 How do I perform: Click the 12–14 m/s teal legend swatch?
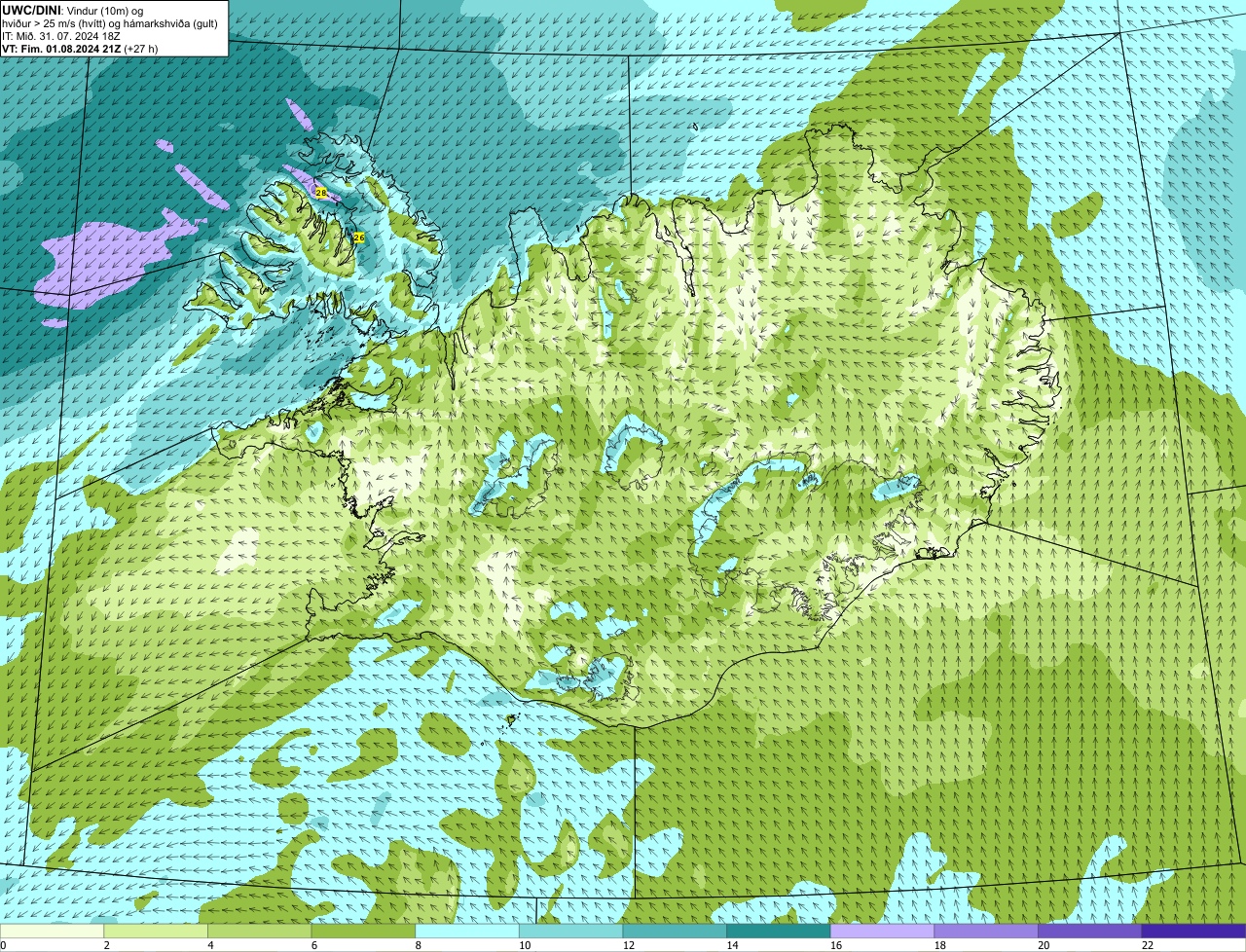coord(675,931)
